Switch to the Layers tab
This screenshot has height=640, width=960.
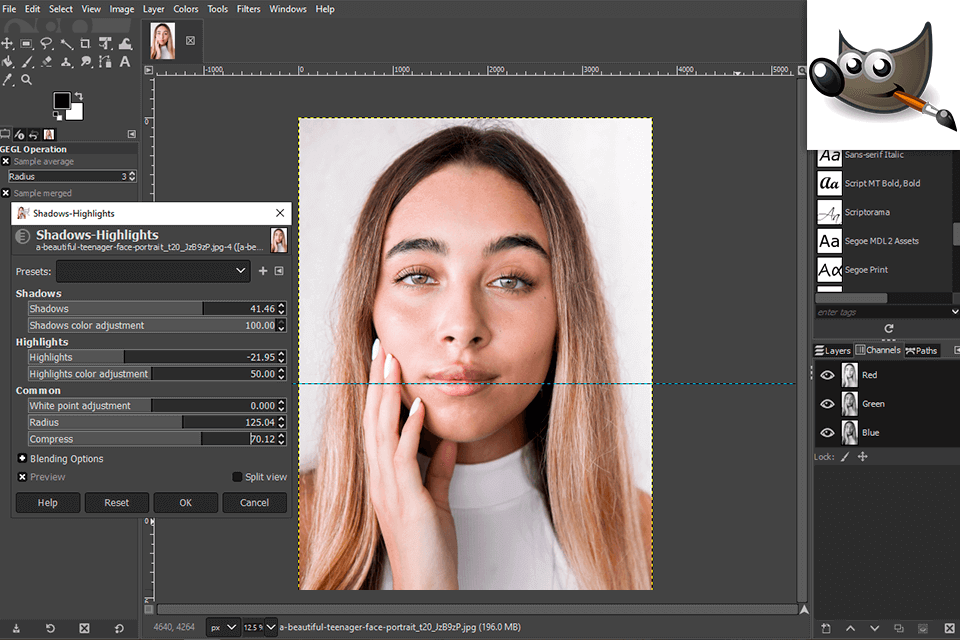pyautogui.click(x=832, y=351)
